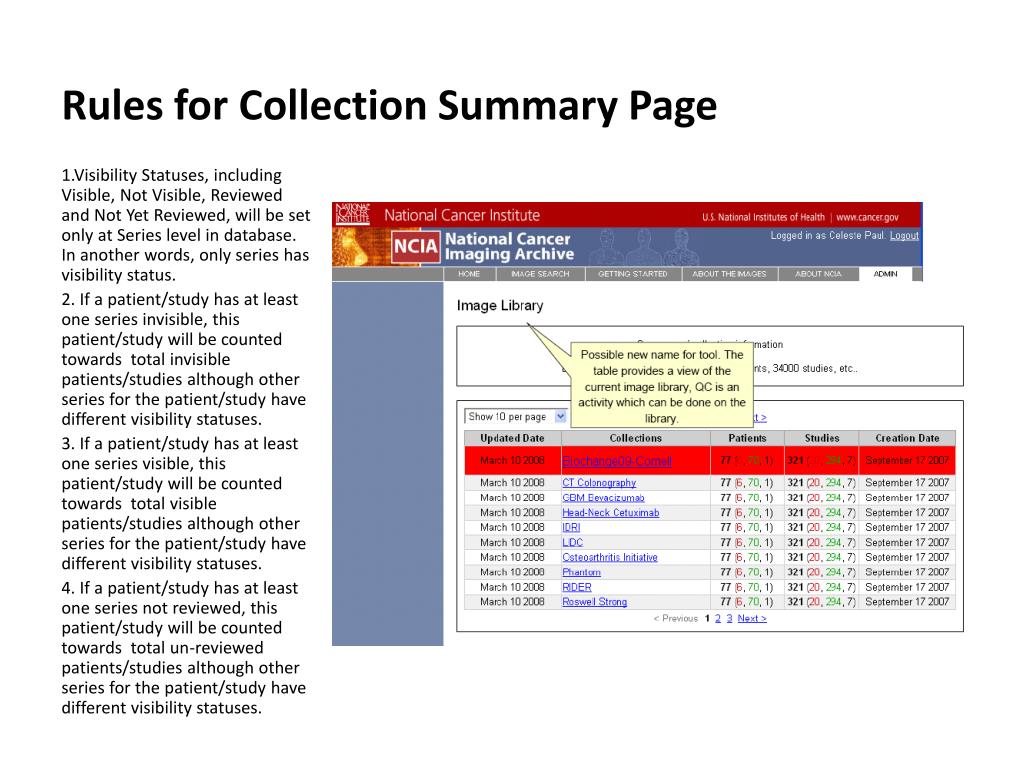Viewport: 1024px width, 768px height.
Task: Open the LIDC collection link
Action: pyautogui.click(x=572, y=543)
